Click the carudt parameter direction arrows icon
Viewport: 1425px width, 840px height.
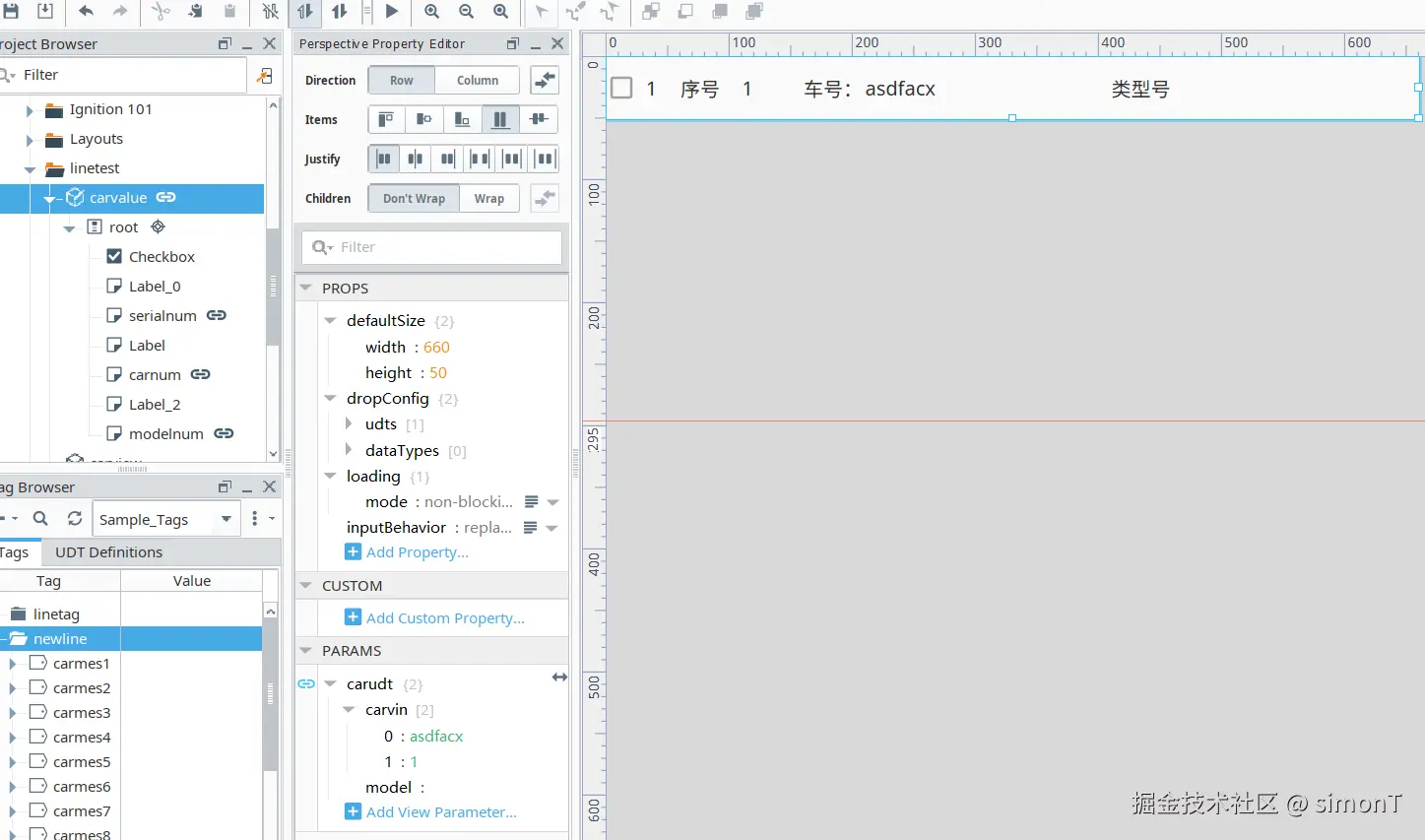pyautogui.click(x=559, y=677)
